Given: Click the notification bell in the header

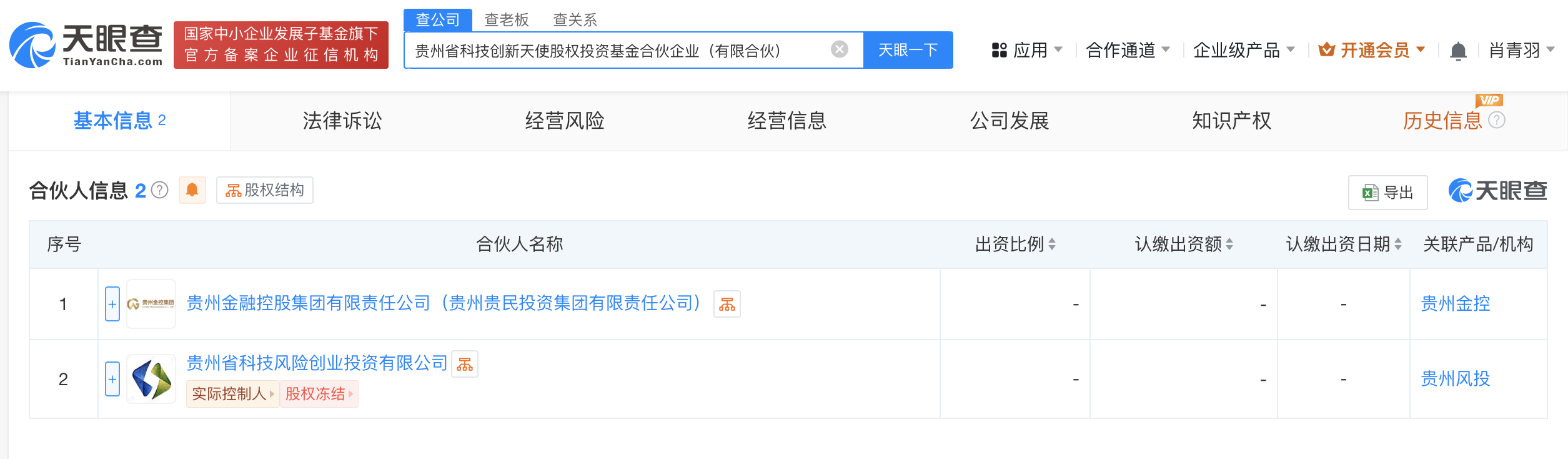Looking at the screenshot, I should pos(1458,51).
